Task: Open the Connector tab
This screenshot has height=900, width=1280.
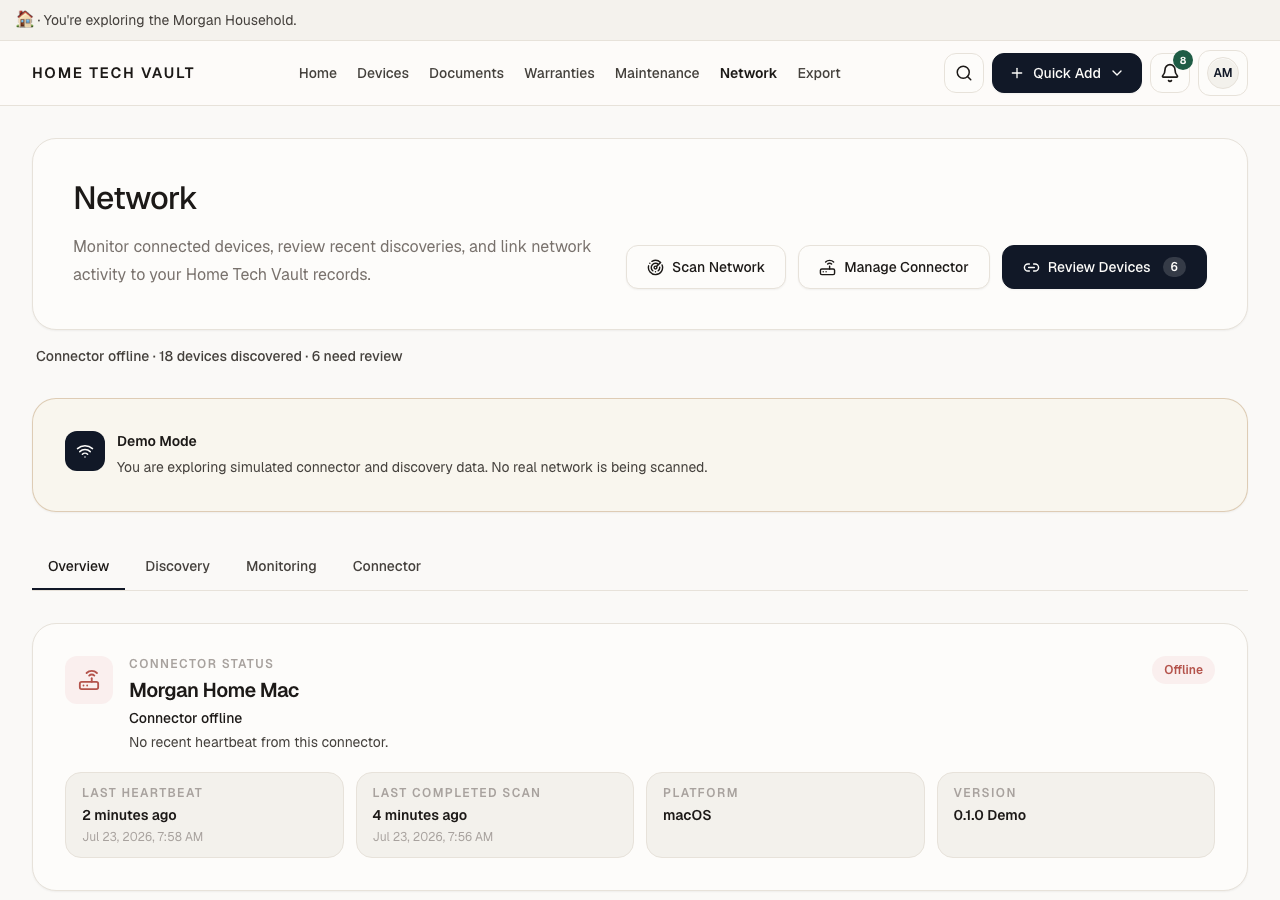Action: click(387, 566)
